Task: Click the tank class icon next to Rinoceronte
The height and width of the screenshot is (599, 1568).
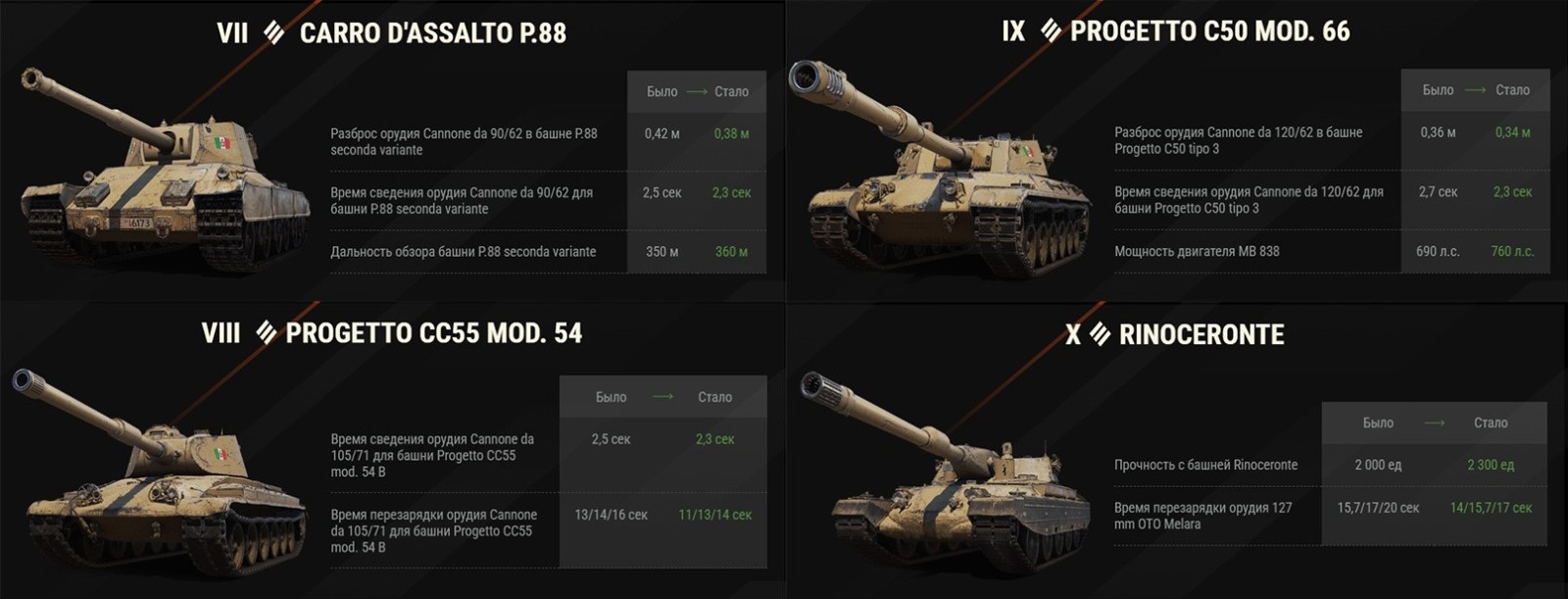Action: pos(1101,335)
